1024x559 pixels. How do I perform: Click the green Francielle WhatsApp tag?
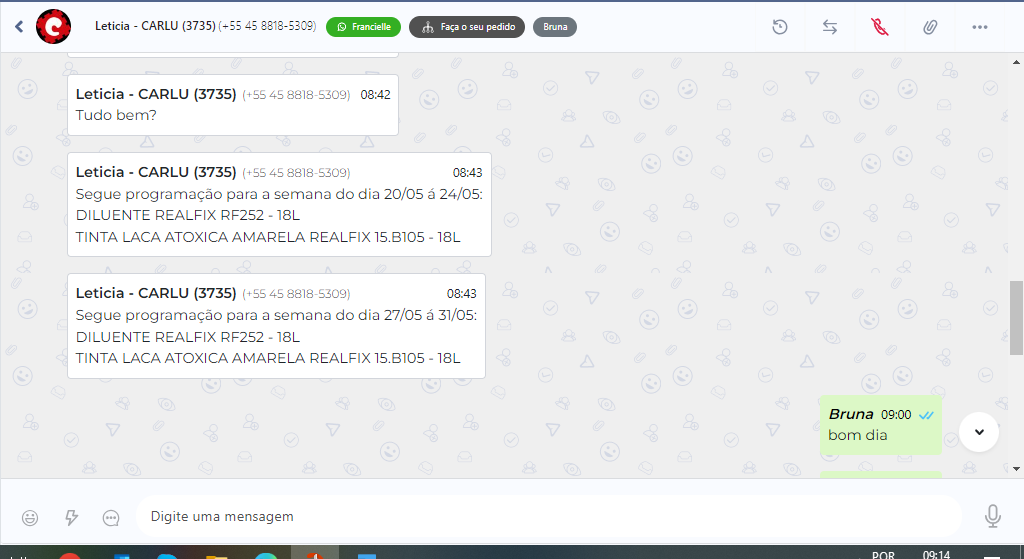(x=363, y=27)
